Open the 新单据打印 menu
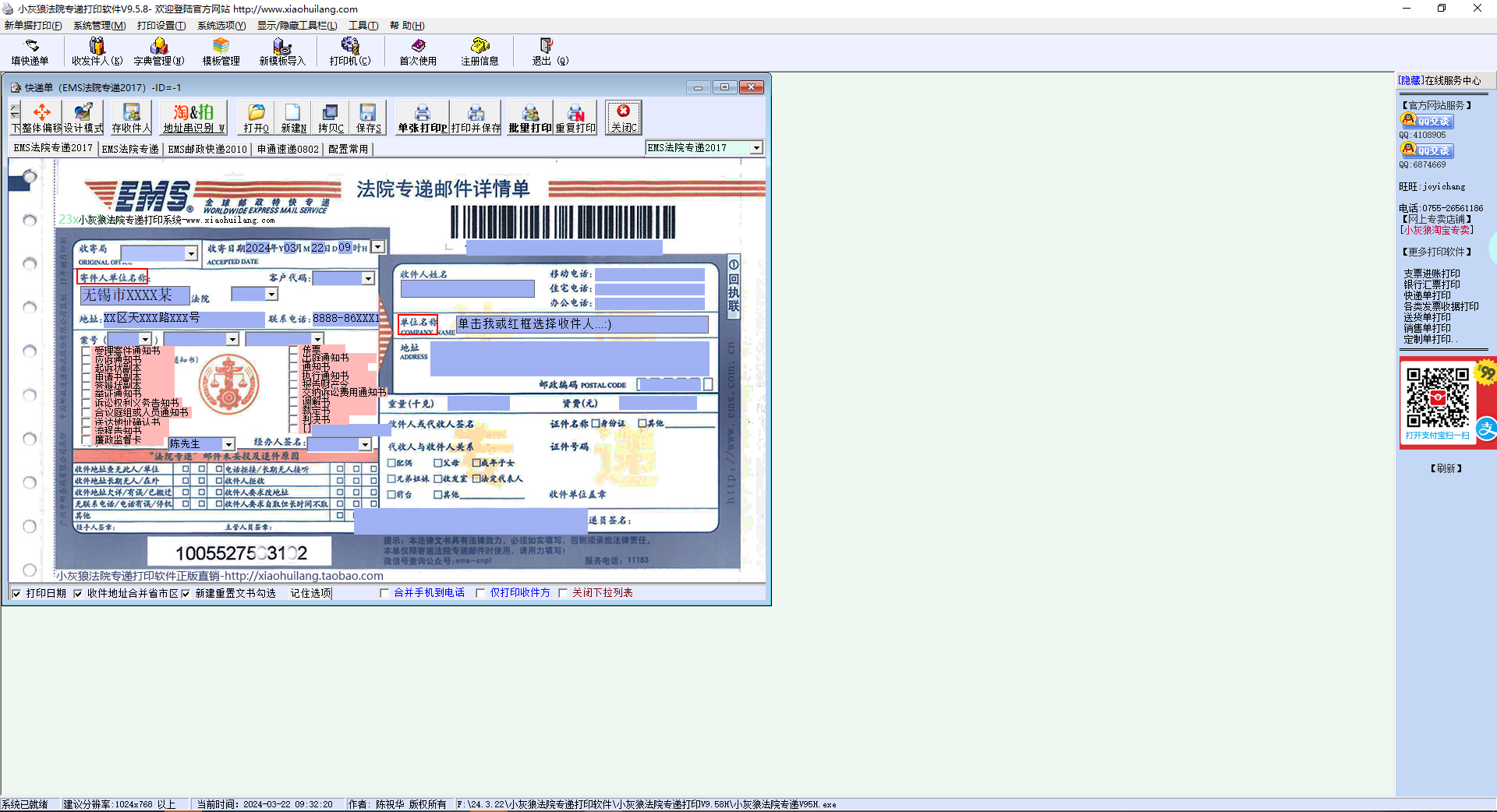Screen dimensions: 1497x812 (x=34, y=26)
